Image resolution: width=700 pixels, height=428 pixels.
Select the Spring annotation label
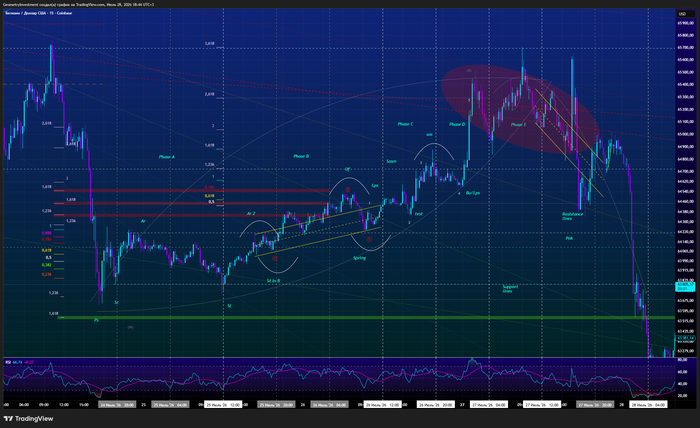[359, 258]
